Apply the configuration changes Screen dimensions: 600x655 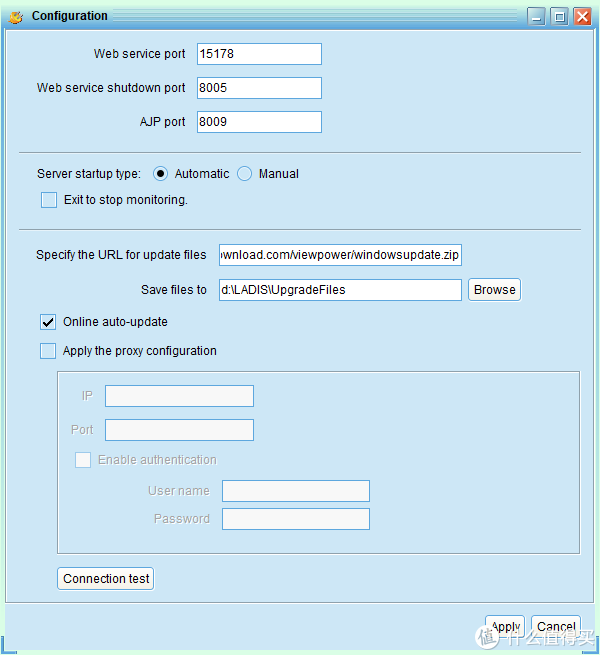coord(505,626)
